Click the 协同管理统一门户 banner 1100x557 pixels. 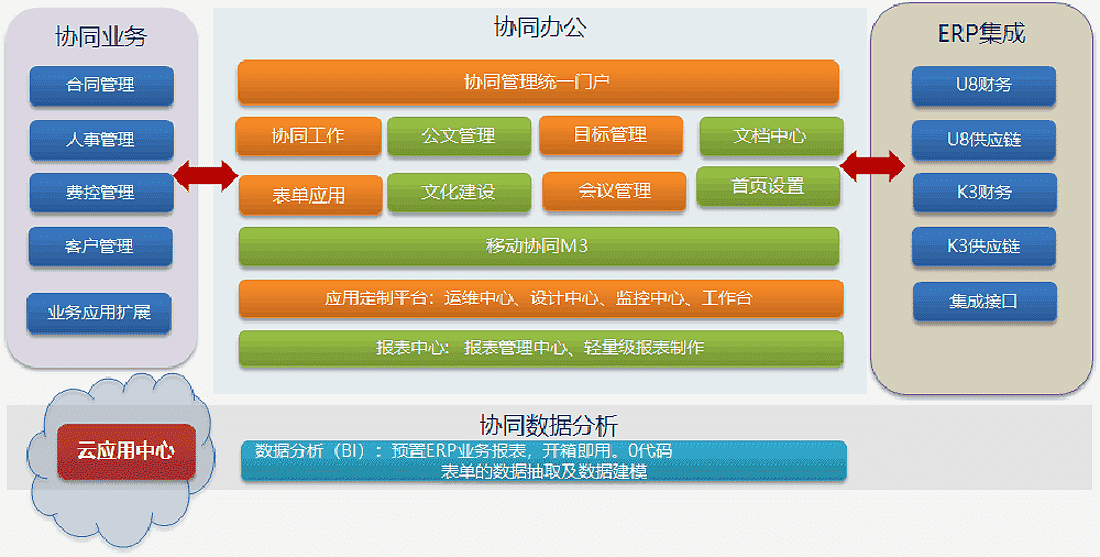click(x=537, y=82)
